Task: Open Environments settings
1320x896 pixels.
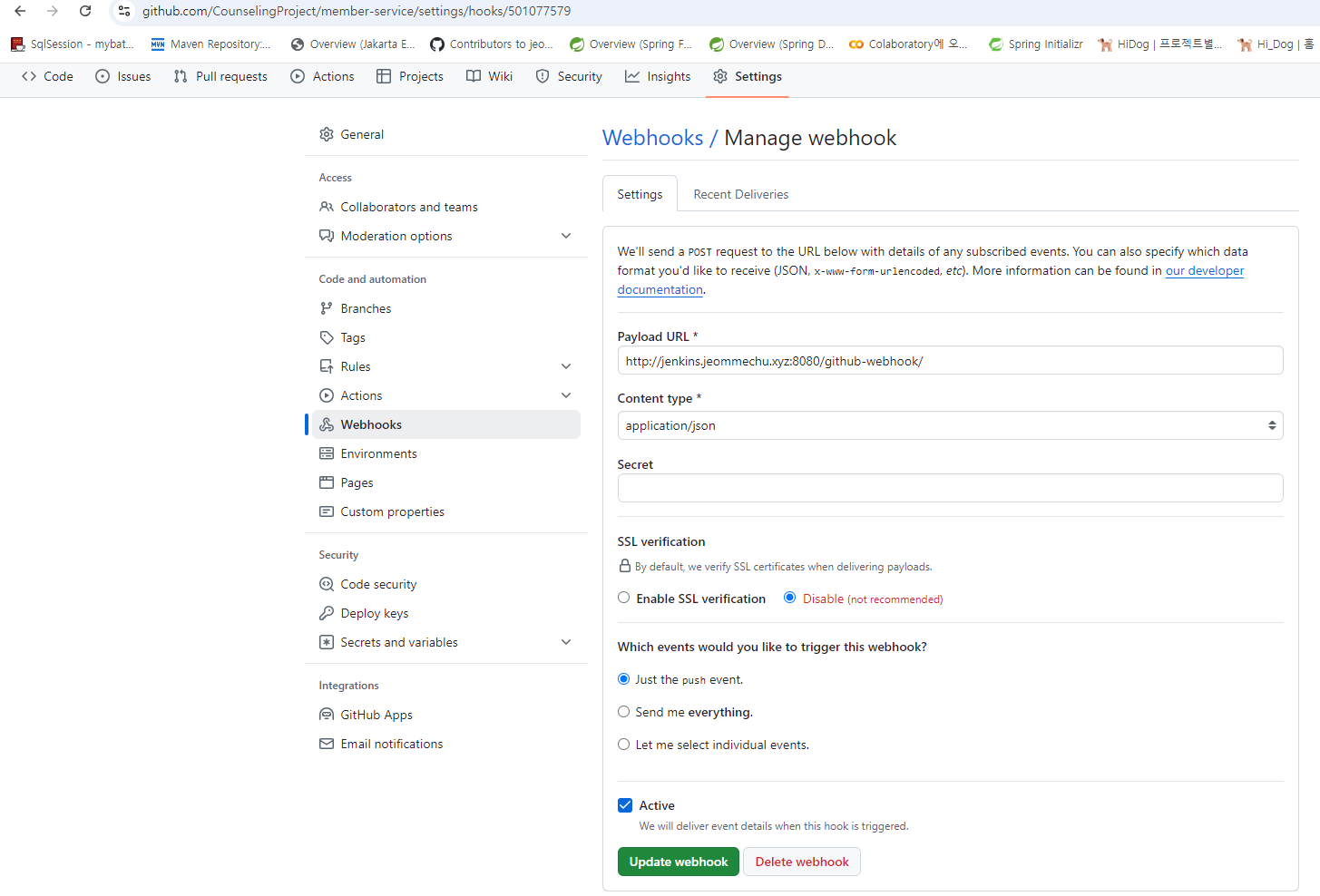Action: (446, 453)
